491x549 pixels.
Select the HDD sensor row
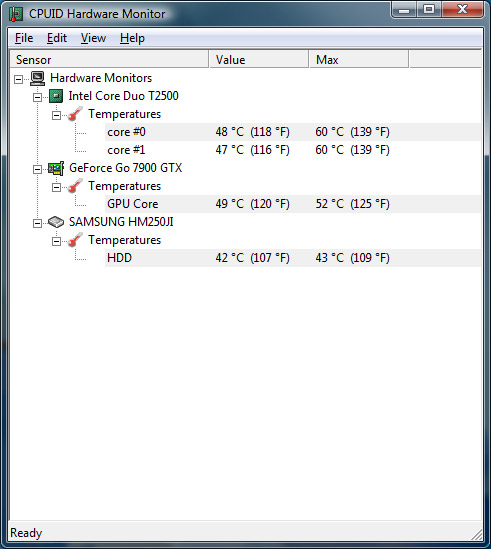pos(293,258)
